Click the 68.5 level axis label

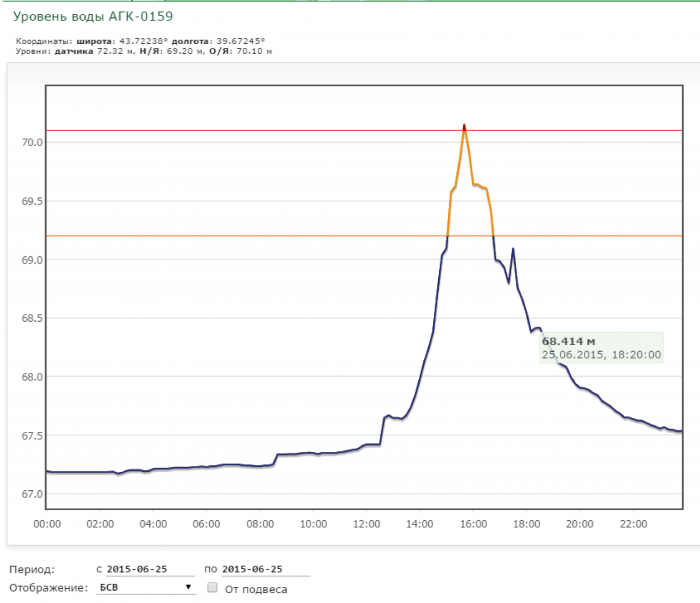32,318
